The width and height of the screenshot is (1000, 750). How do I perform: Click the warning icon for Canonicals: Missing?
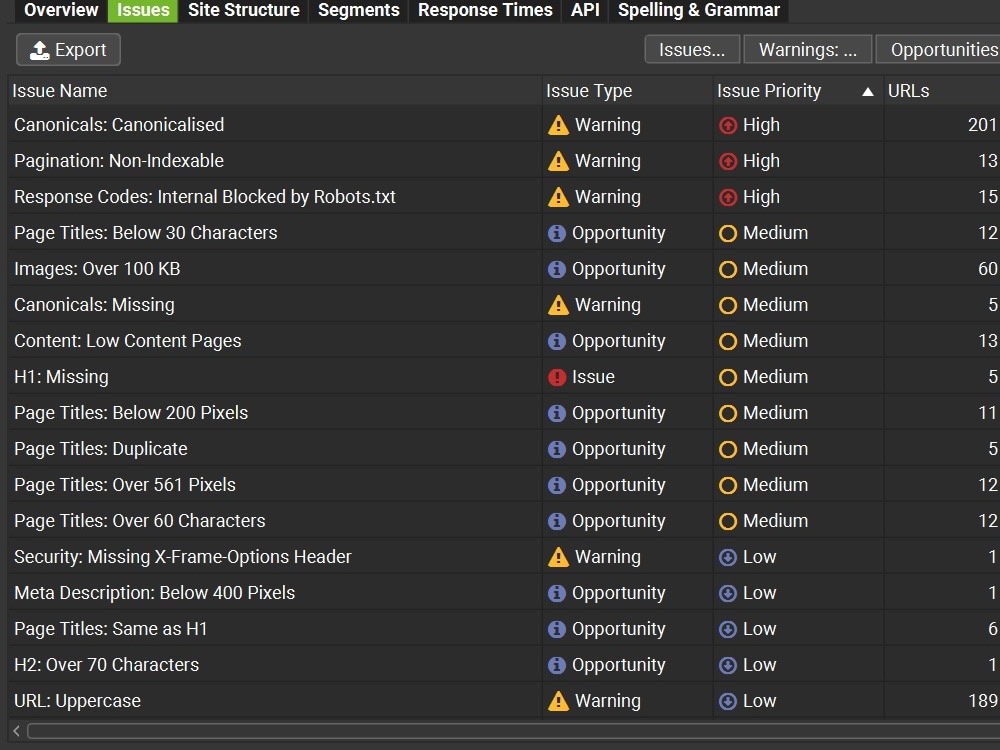(558, 305)
